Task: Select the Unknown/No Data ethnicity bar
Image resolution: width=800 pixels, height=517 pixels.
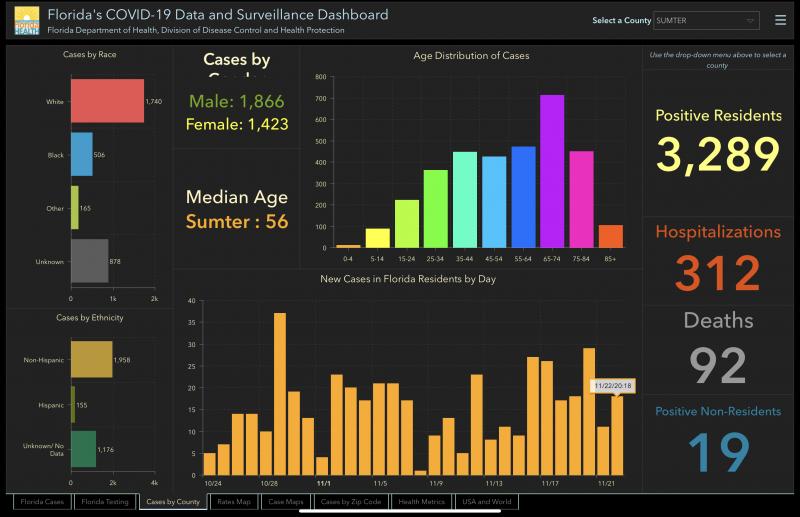Action: [84, 449]
